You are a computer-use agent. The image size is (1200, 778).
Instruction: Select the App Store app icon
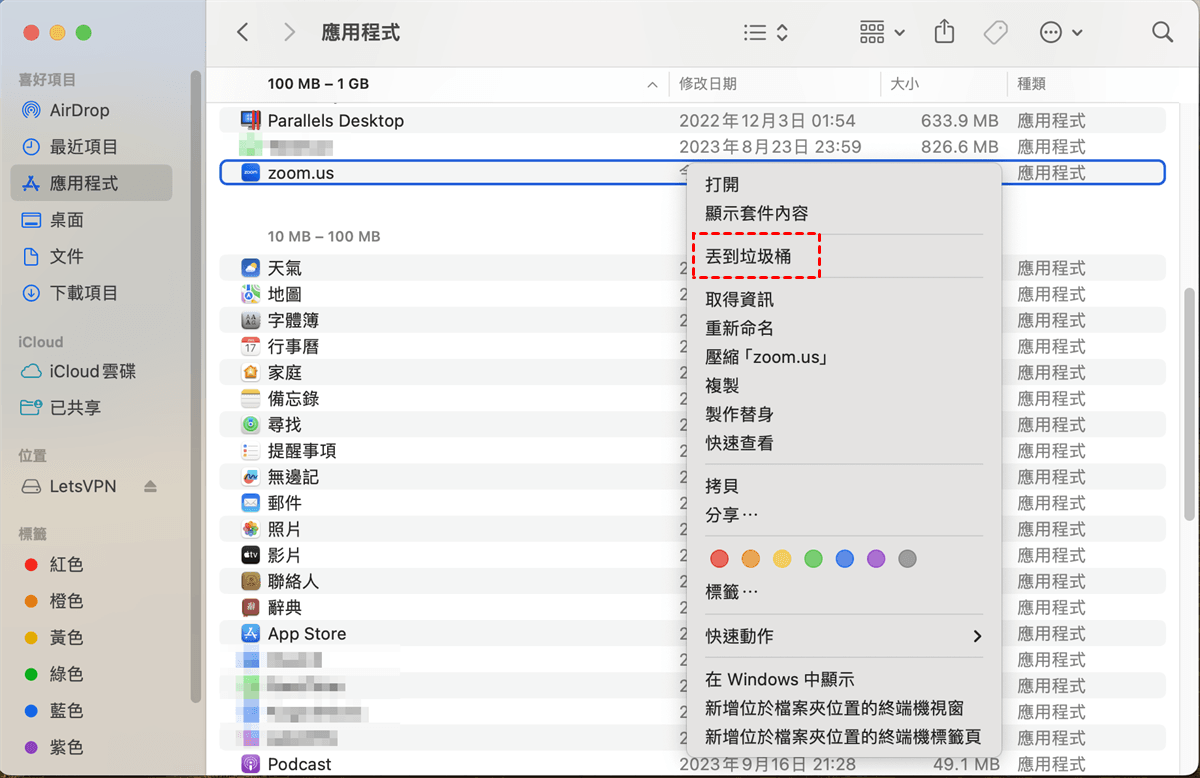(x=250, y=633)
